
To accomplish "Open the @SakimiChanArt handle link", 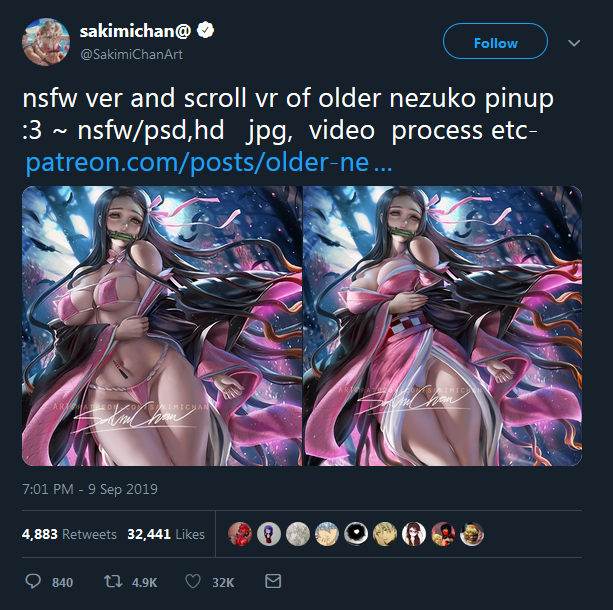I will (131, 54).
